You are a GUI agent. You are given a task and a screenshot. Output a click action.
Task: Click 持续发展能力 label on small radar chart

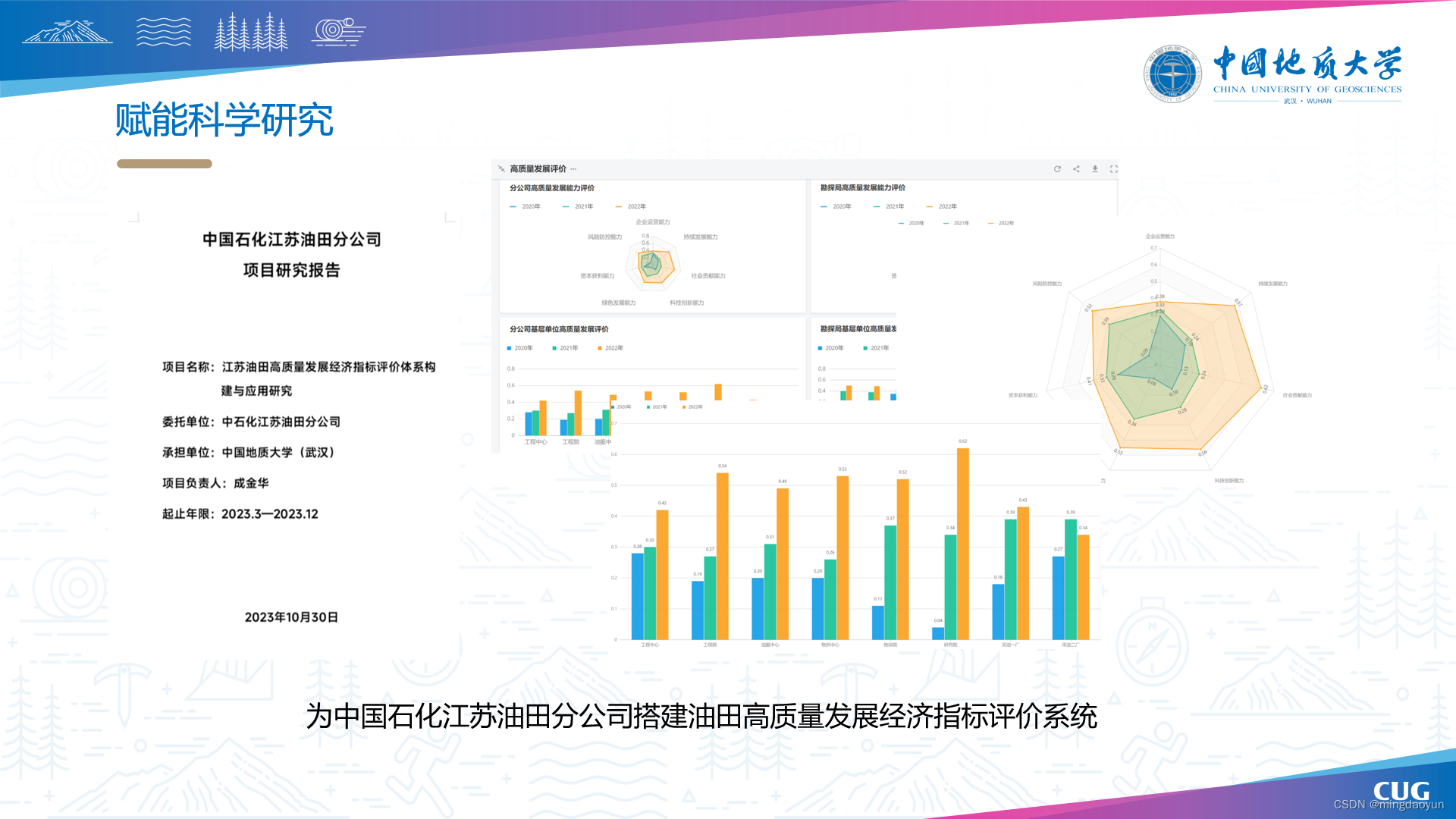[701, 237]
